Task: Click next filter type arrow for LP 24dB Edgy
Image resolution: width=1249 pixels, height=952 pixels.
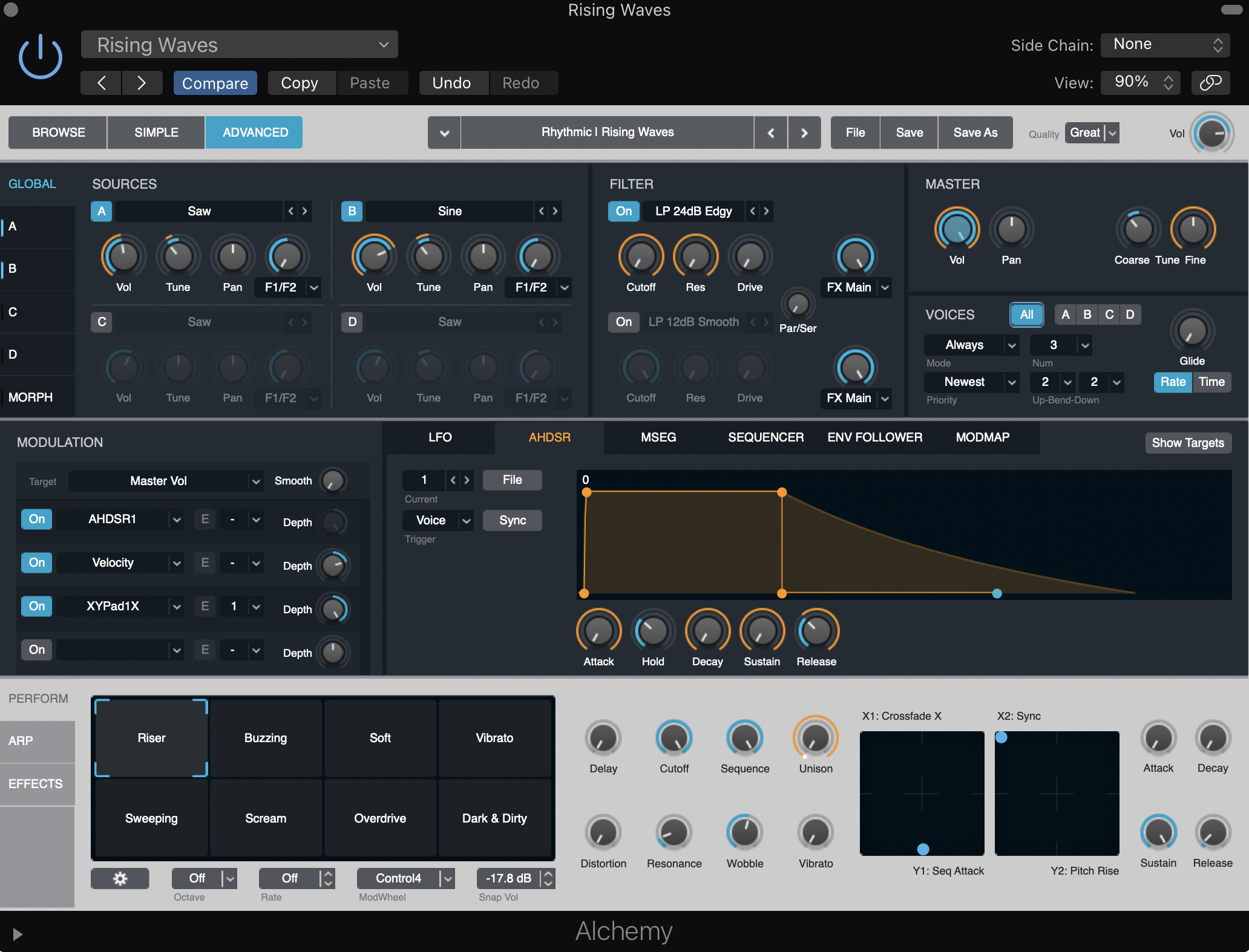Action: coord(766,211)
